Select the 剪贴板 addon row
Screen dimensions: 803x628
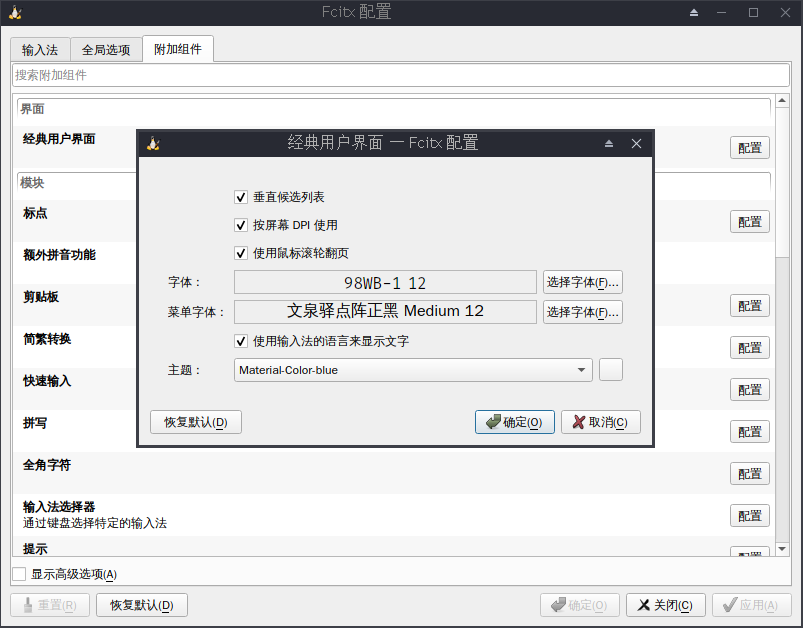click(x=41, y=297)
